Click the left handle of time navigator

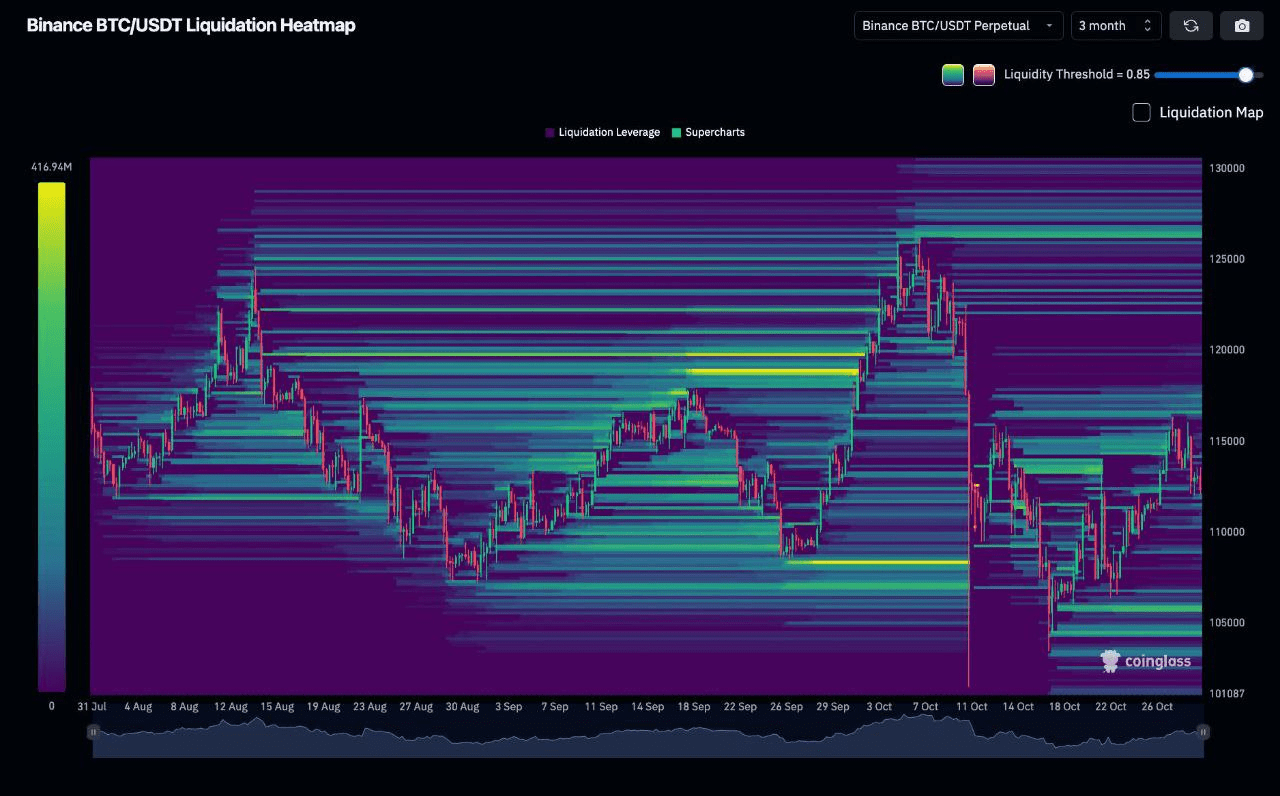pos(93,732)
